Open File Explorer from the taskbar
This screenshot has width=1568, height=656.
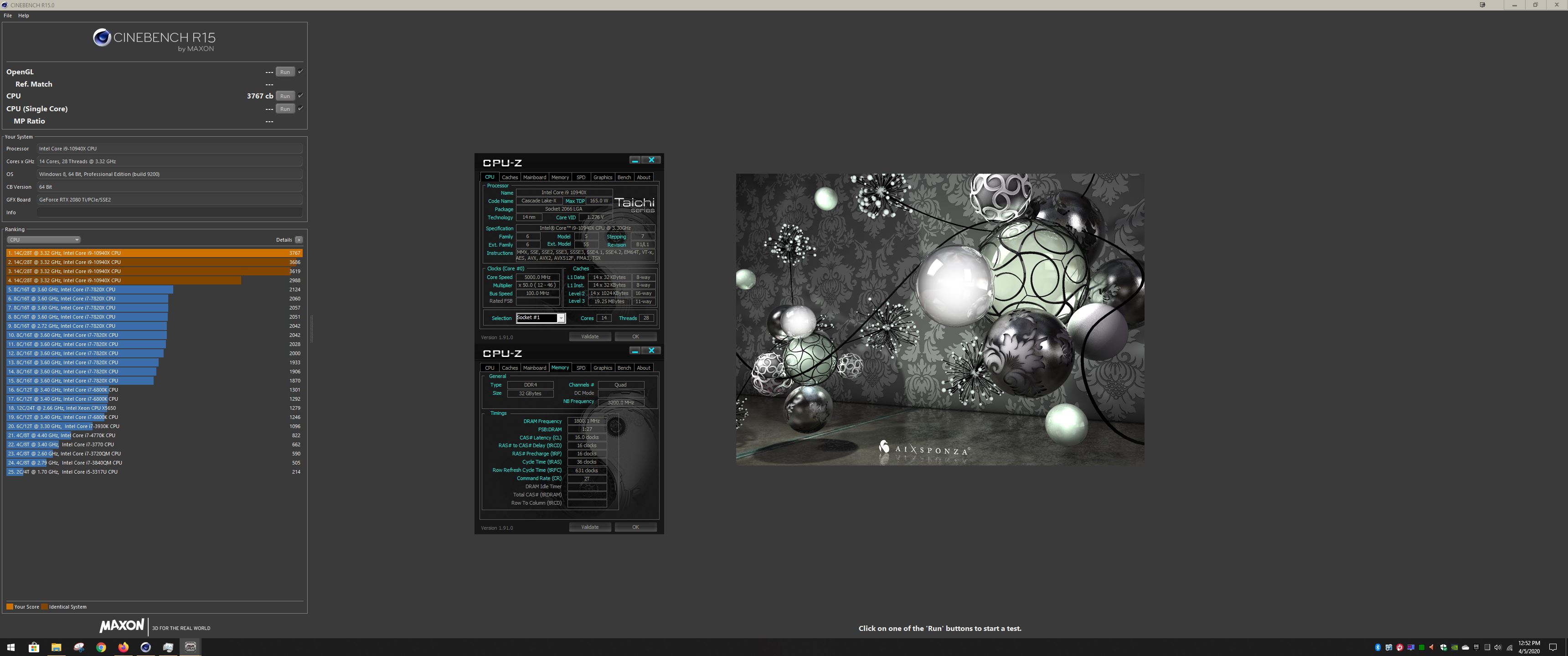pos(56,647)
